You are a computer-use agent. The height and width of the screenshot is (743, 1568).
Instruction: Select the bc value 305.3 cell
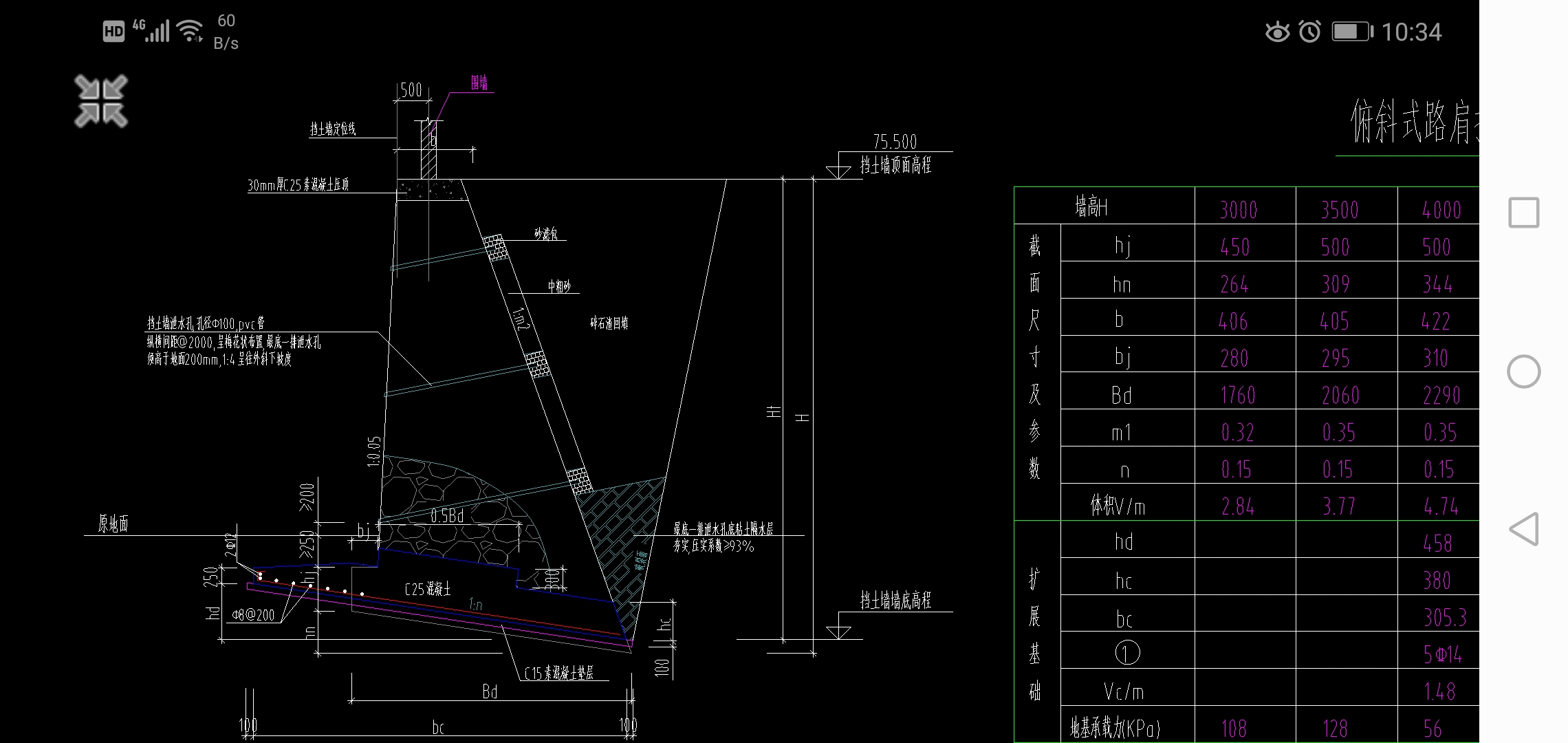pyautogui.click(x=1439, y=614)
